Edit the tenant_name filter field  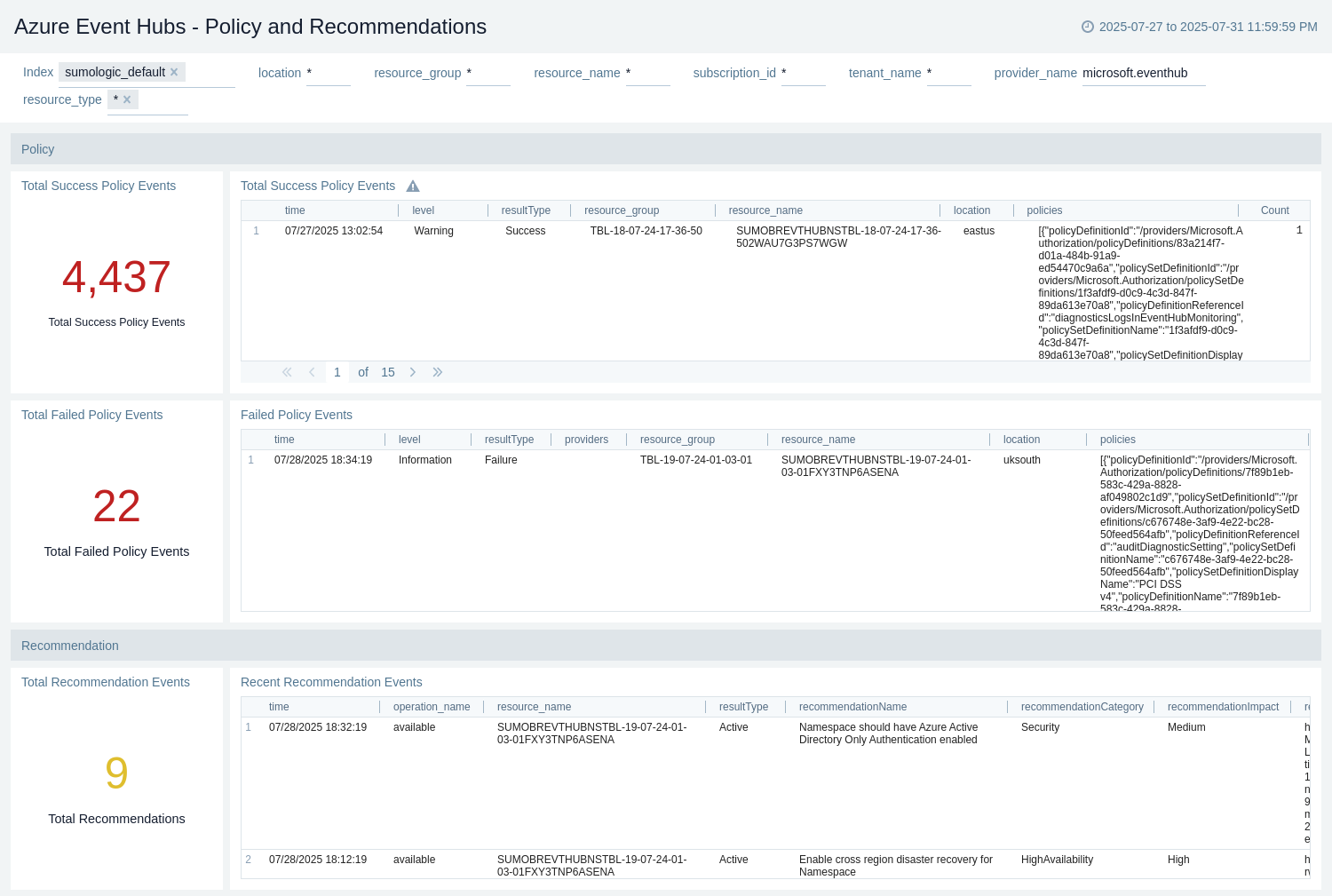coord(949,74)
